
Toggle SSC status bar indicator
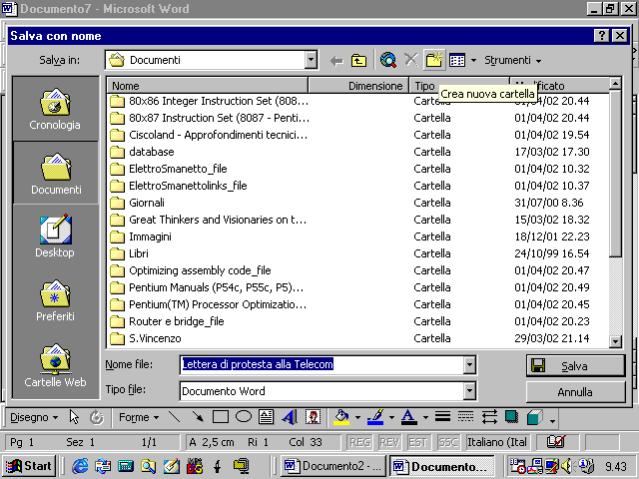click(x=447, y=442)
